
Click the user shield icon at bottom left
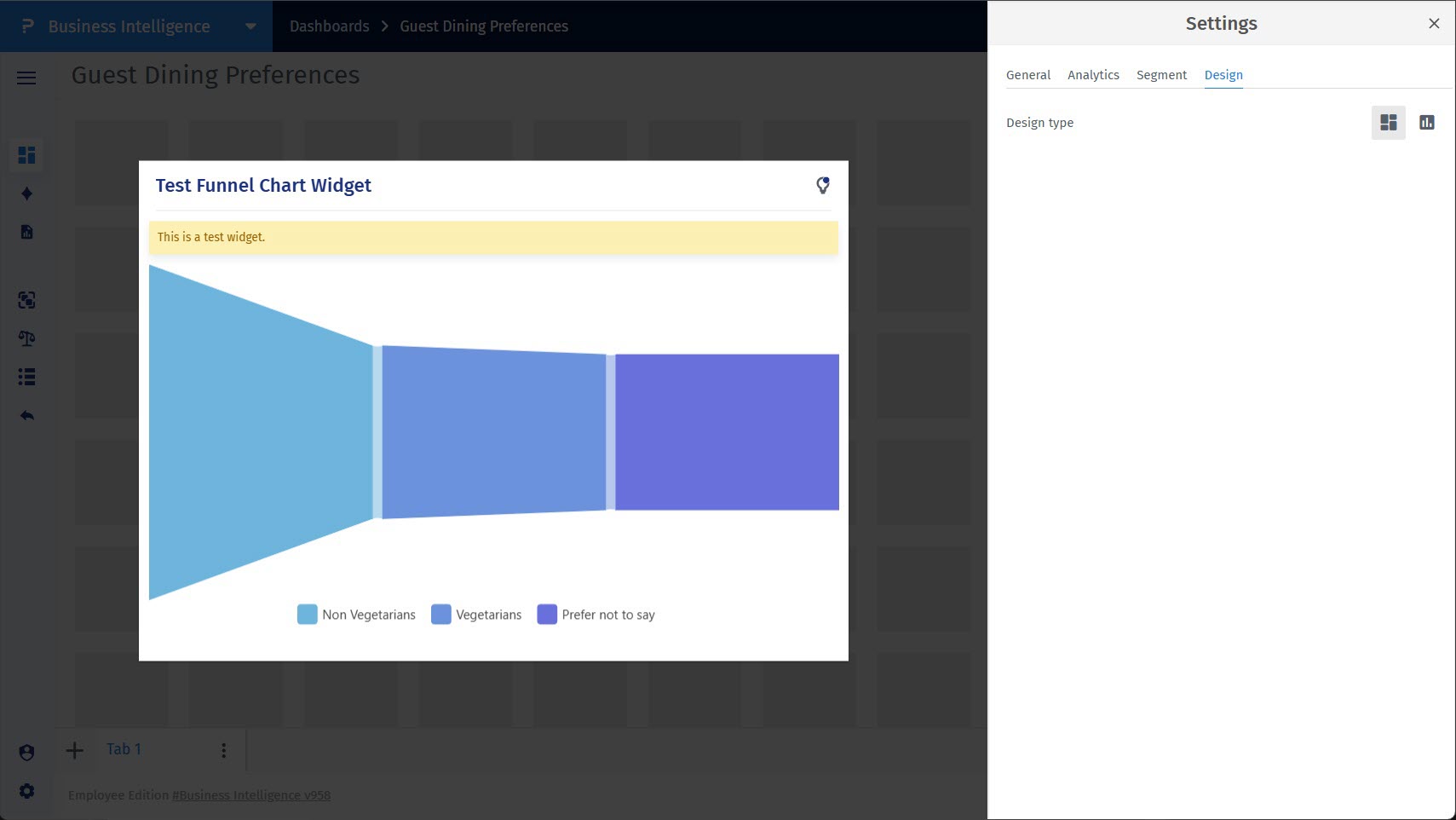coord(26,752)
